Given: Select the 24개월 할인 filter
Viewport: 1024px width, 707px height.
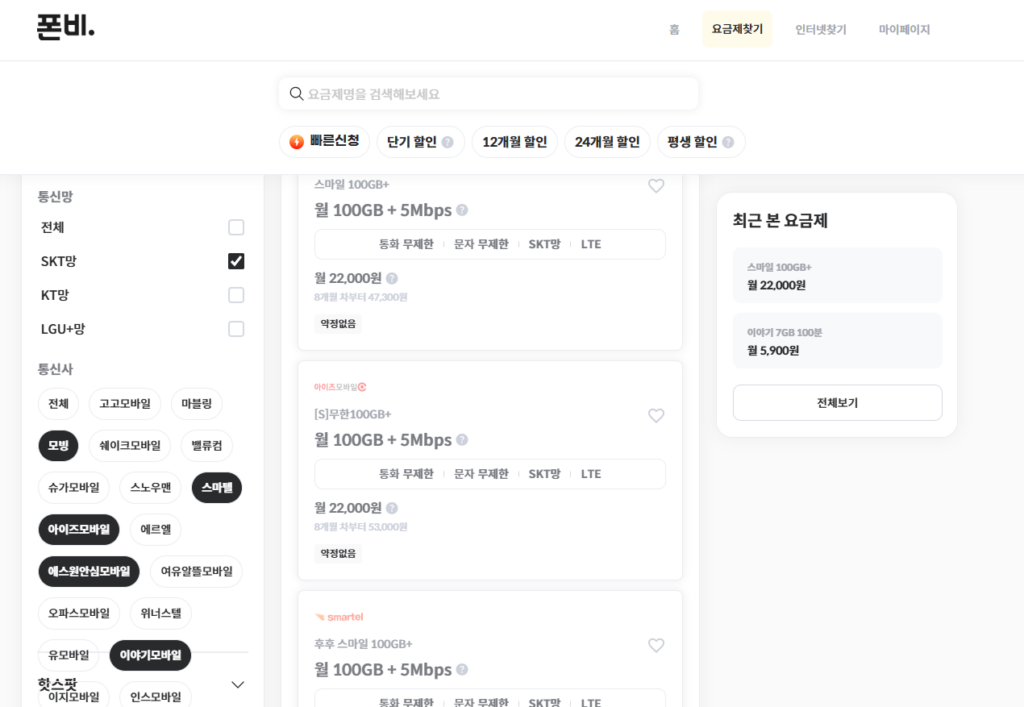Looking at the screenshot, I should coord(607,142).
